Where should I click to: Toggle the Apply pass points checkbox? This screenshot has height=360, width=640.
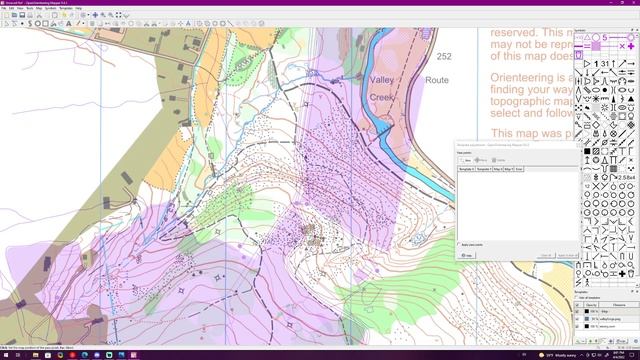(x=459, y=244)
